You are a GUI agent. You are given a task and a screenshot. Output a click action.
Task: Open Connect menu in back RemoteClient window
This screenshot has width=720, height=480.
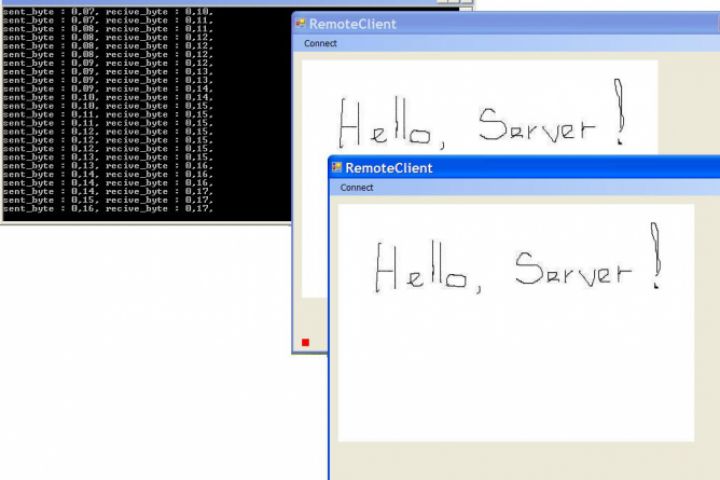320,43
